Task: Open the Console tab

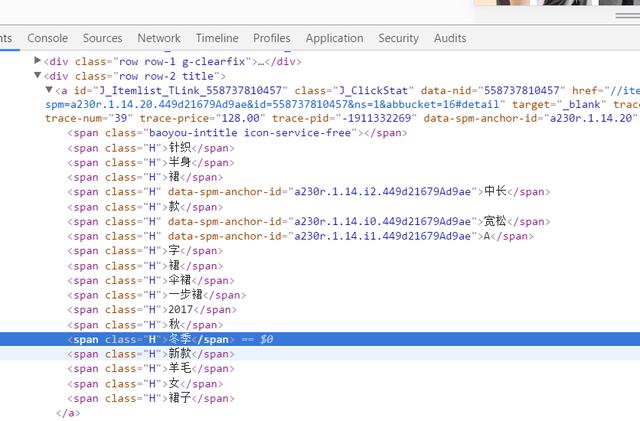Action: tap(47, 38)
